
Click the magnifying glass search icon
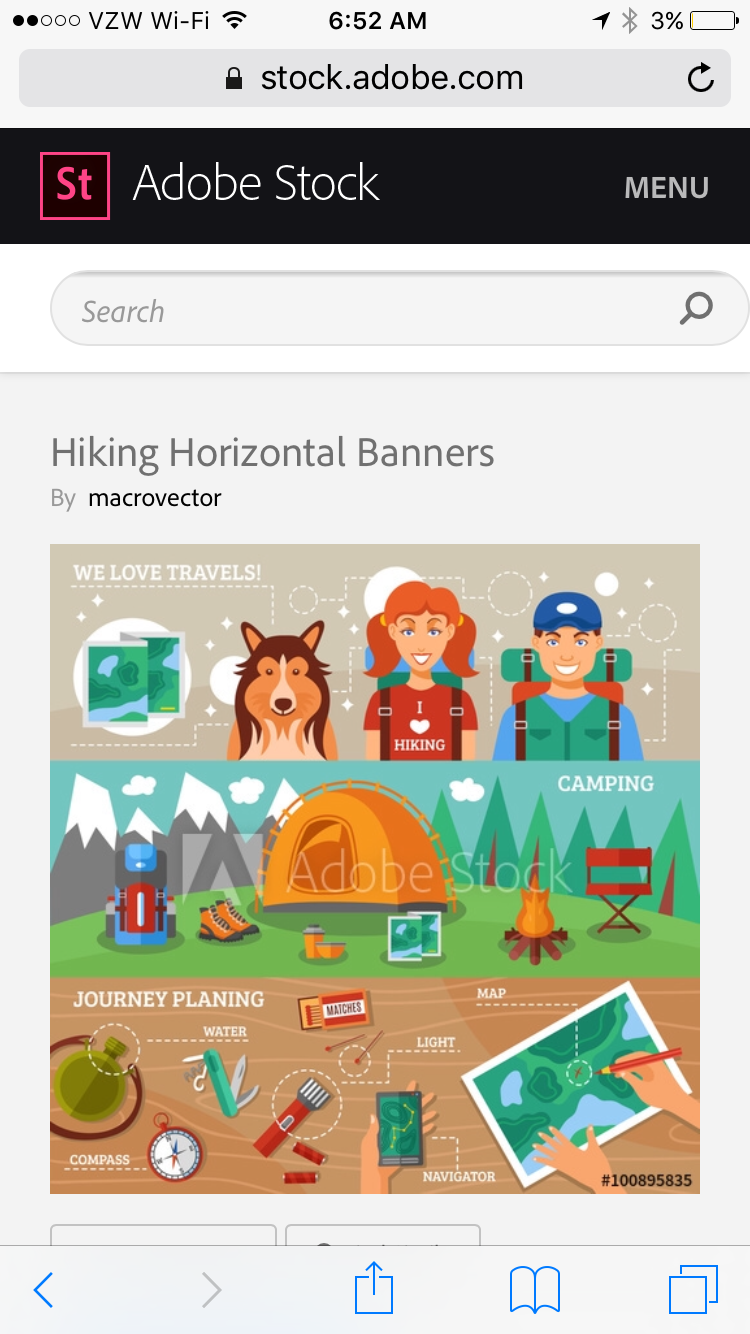tap(696, 309)
